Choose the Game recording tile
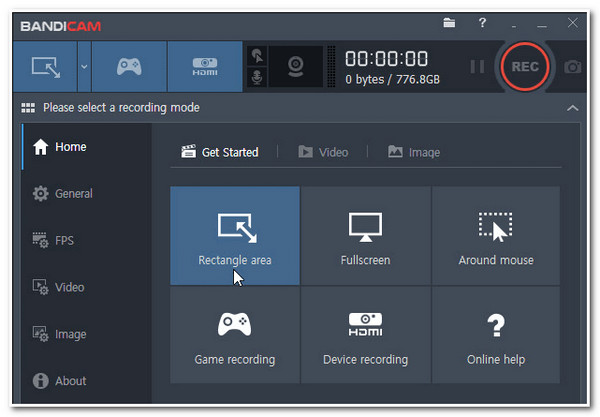 pos(235,335)
